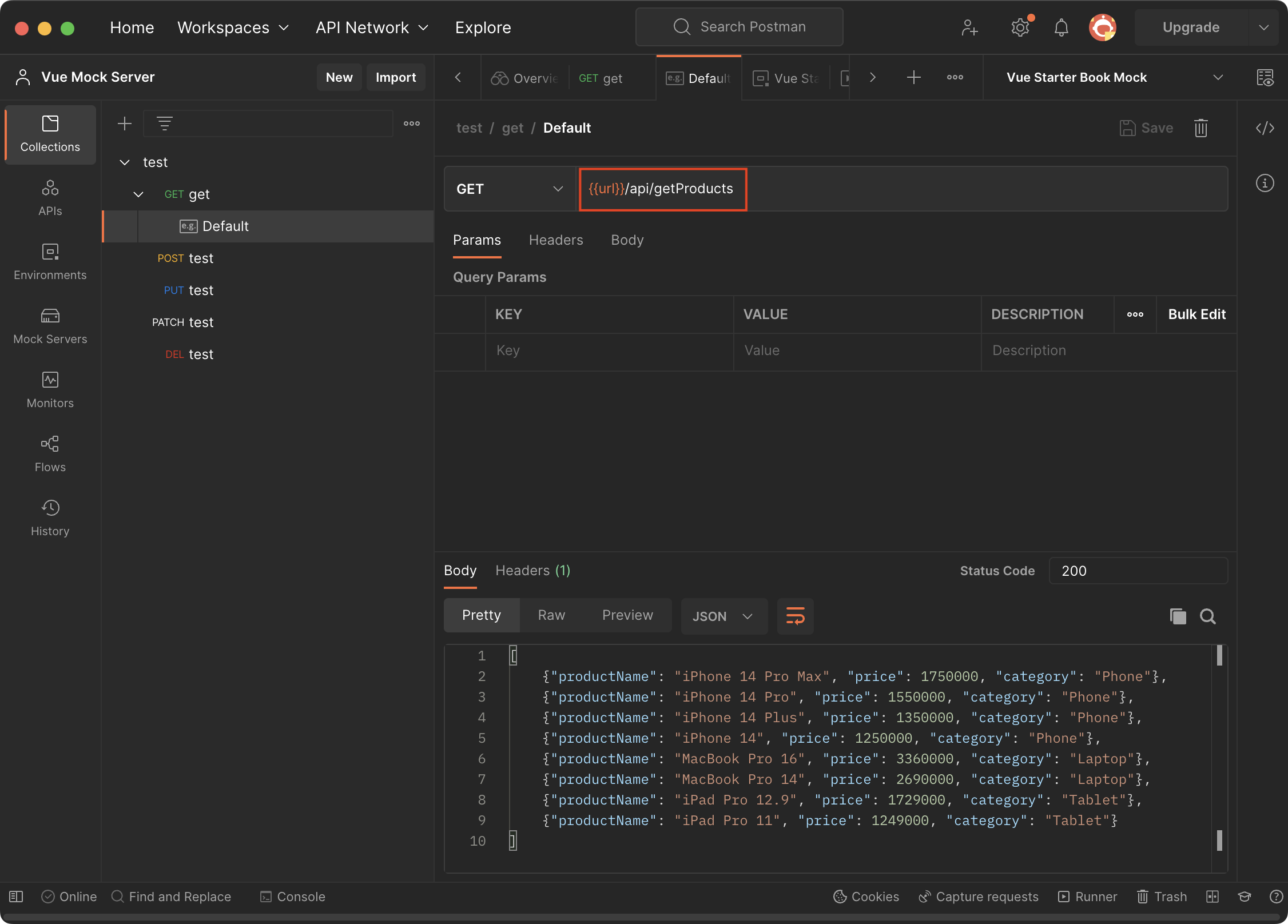Click the Upgrade button
This screenshot has width=1288, height=924.
1191,27
